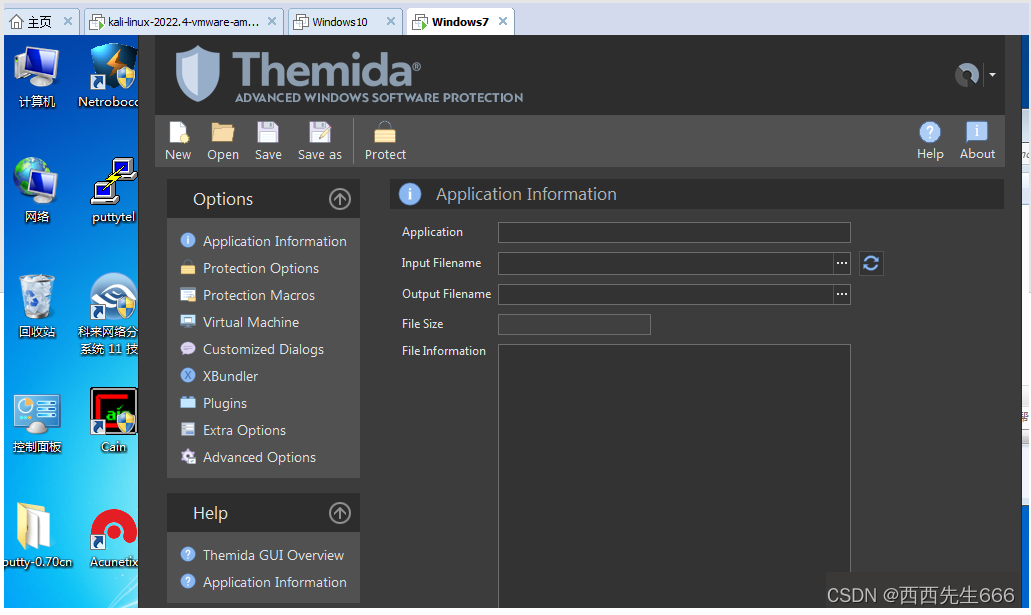Click the Protect padlock icon
The image size is (1031, 615).
[385, 132]
